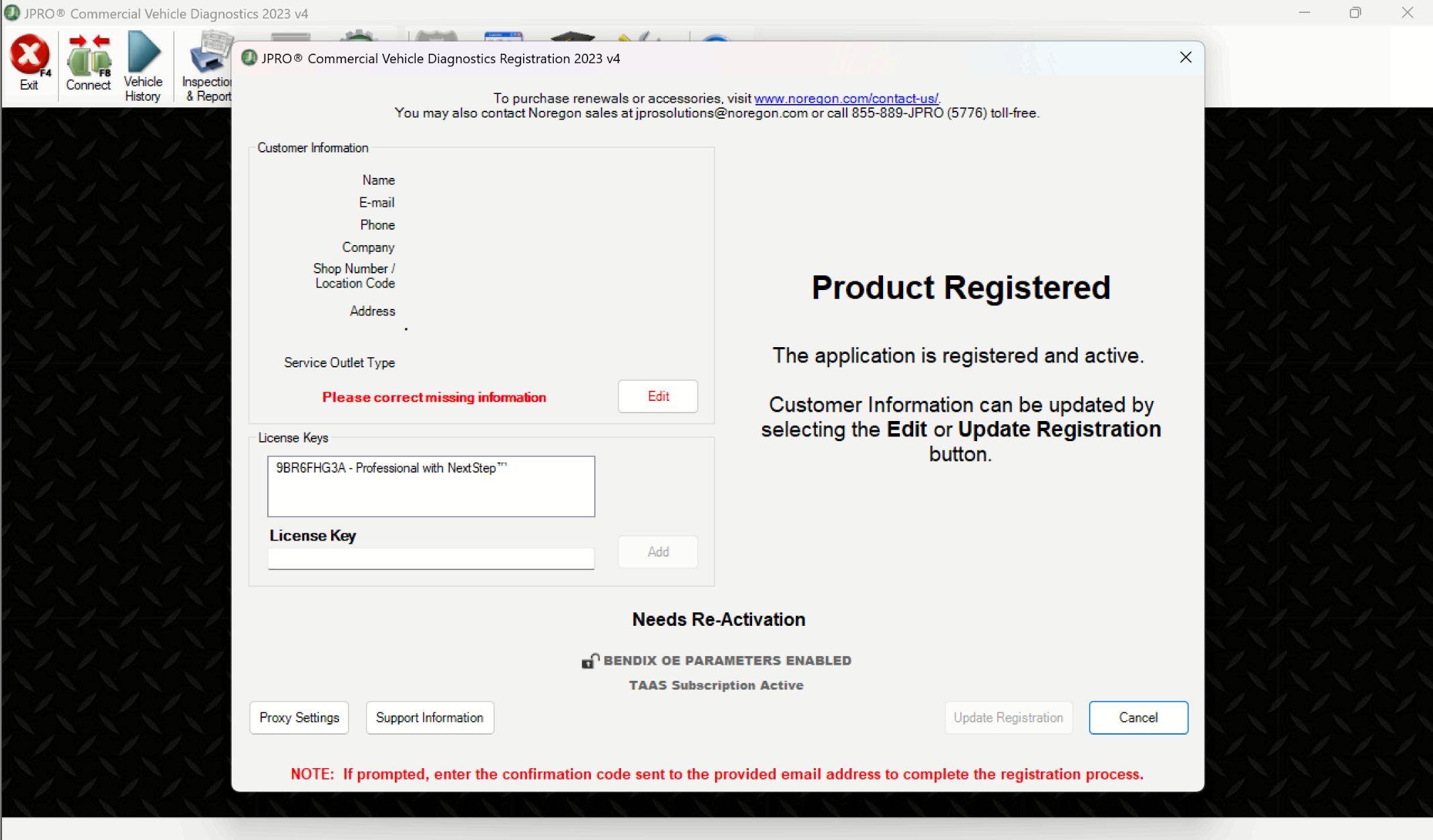The height and width of the screenshot is (840, 1433).
Task: Click the 'TAAS Subscription Active' text
Action: pos(716,686)
